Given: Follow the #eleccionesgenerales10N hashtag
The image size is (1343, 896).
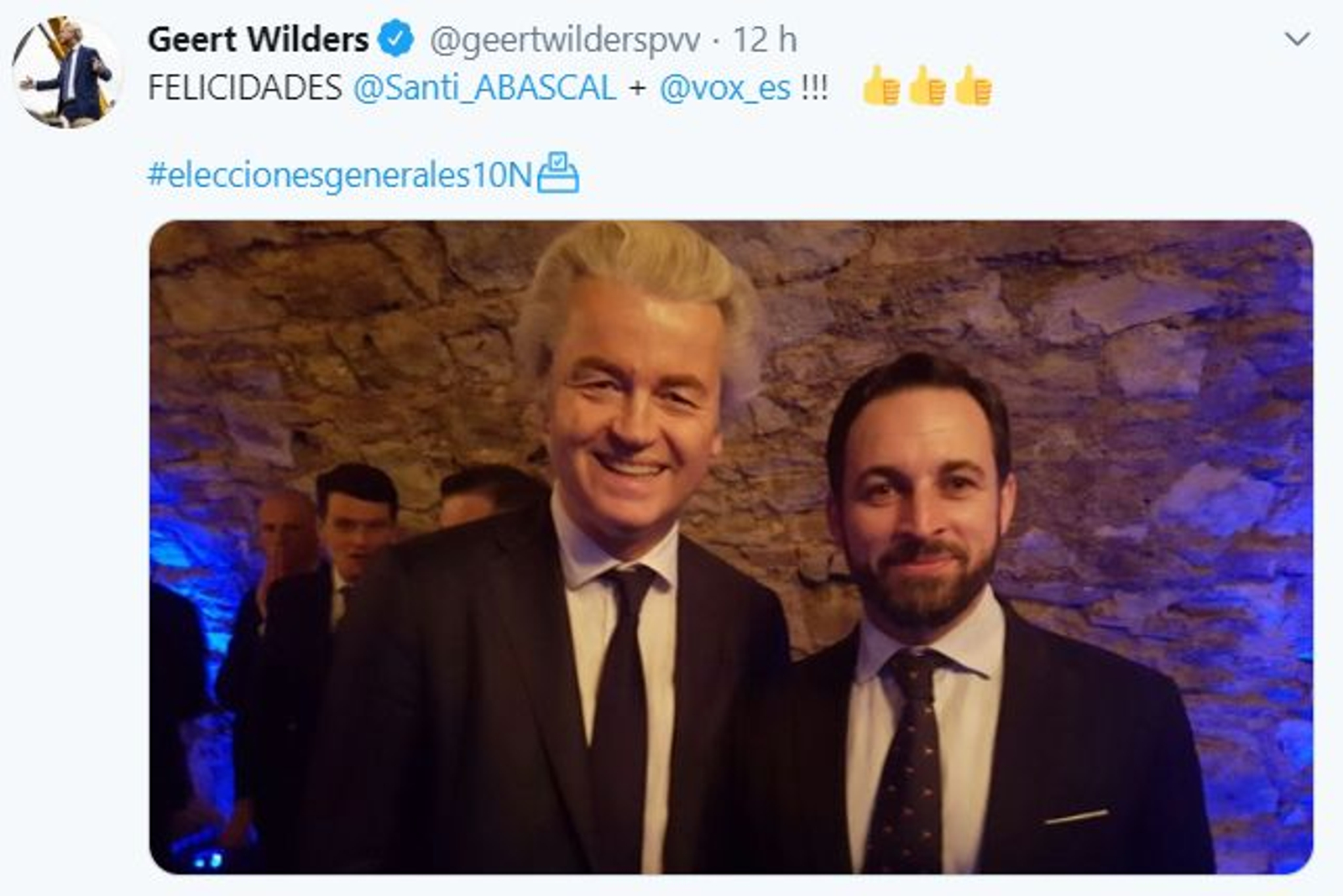Looking at the screenshot, I should [x=340, y=175].
